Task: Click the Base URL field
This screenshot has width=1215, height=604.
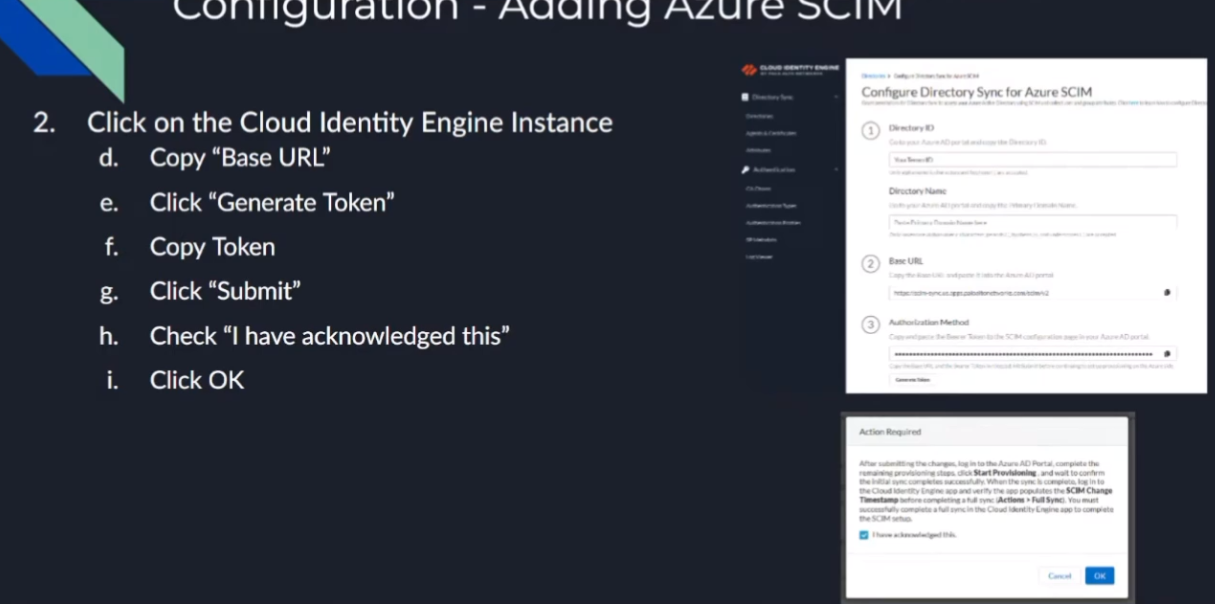Action: click(1033, 293)
